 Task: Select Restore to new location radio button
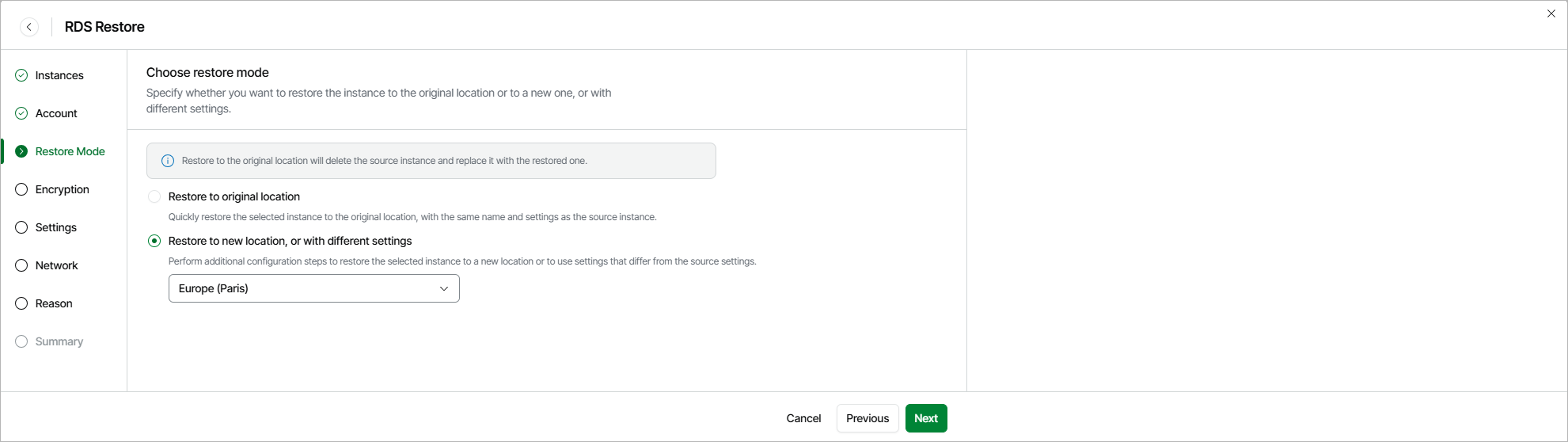(154, 241)
